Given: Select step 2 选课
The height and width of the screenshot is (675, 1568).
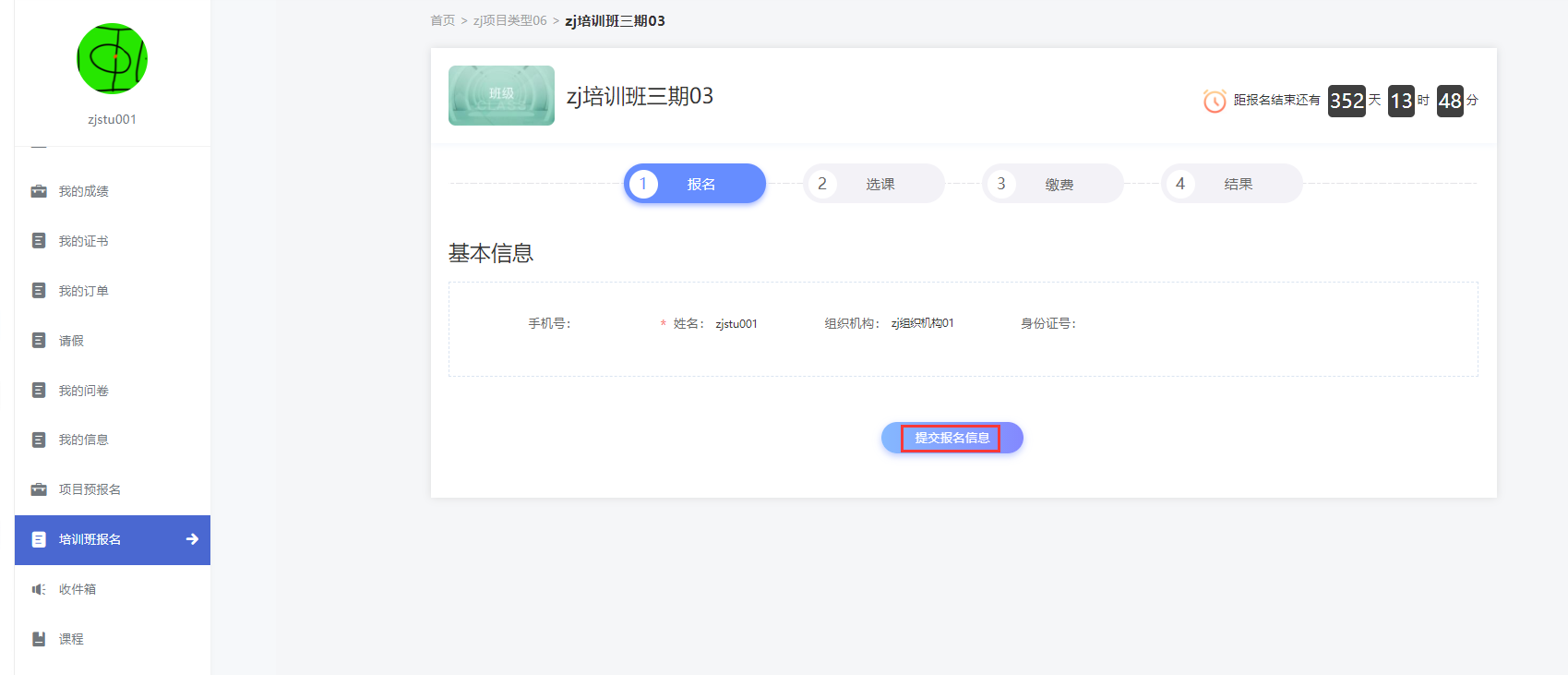Looking at the screenshot, I should (x=874, y=184).
